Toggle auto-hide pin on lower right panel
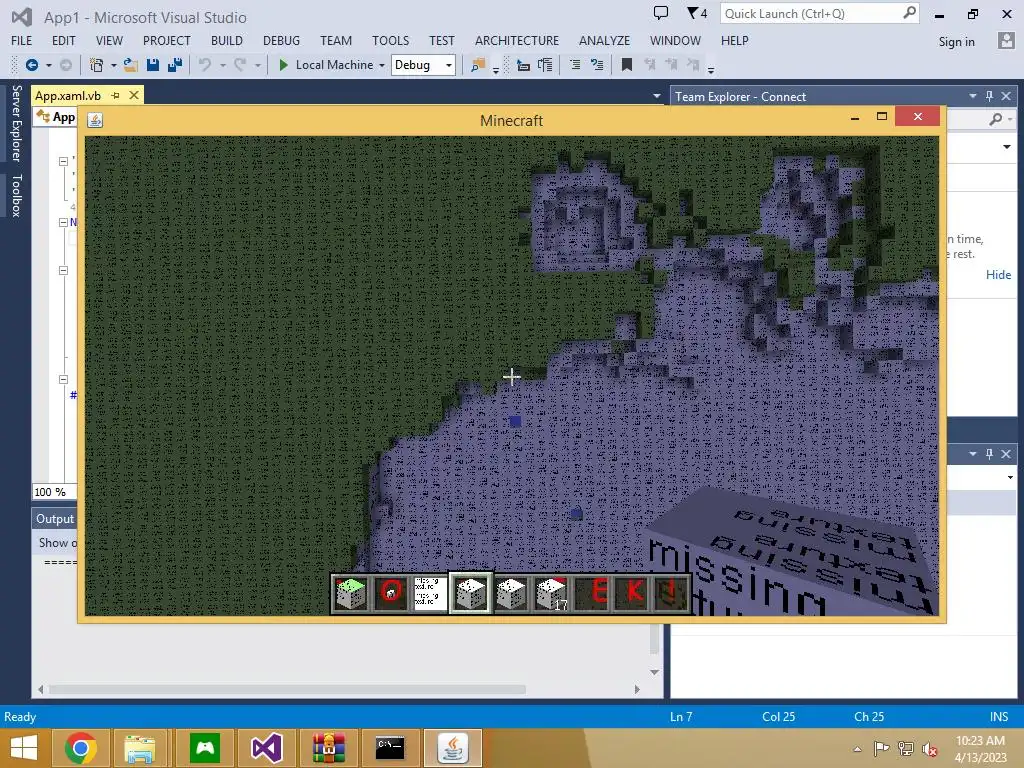This screenshot has height=768, width=1024. coord(989,453)
